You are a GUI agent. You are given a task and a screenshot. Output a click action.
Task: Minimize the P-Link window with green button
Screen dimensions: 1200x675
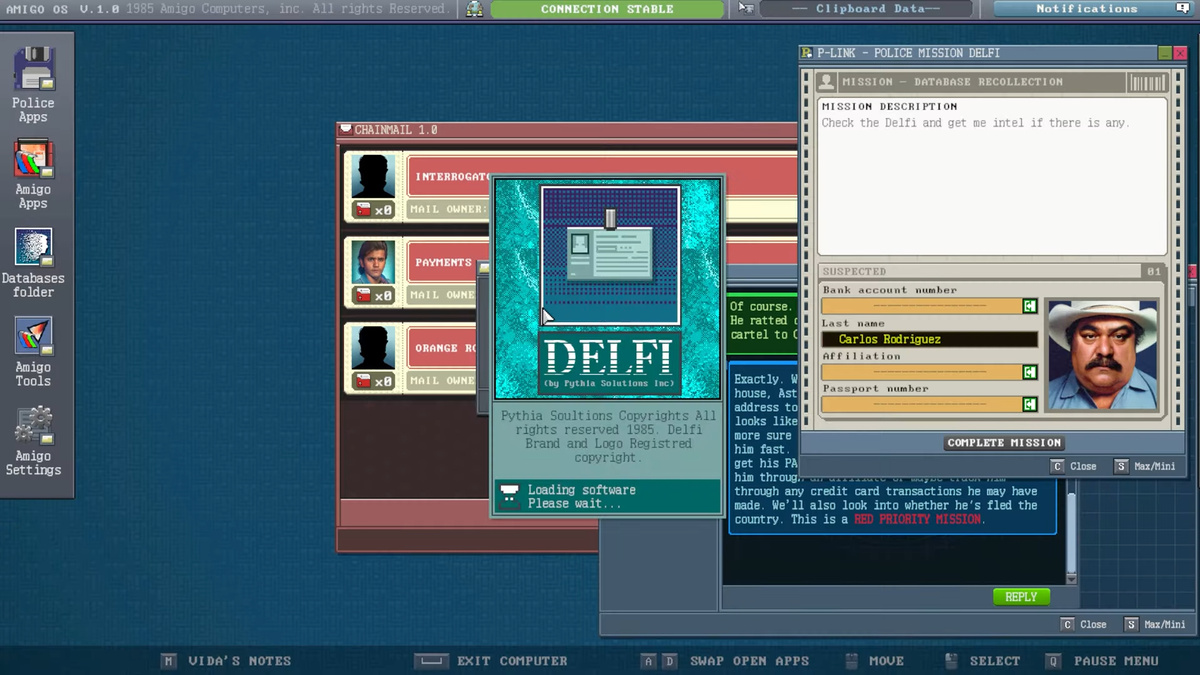coord(1165,53)
